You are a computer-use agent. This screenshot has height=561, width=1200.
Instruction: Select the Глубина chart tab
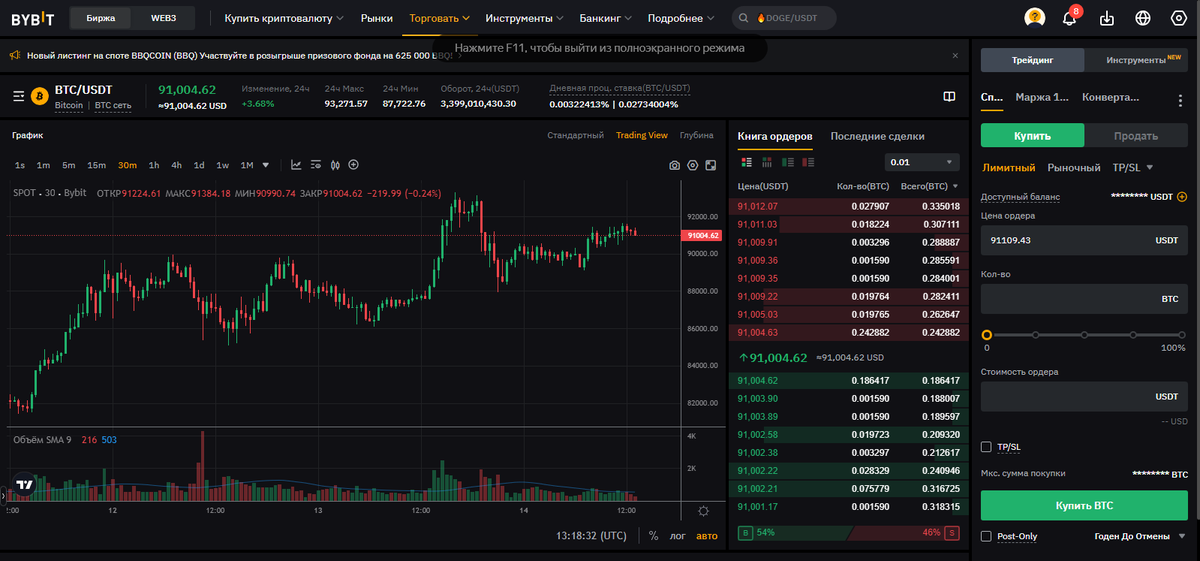point(696,135)
